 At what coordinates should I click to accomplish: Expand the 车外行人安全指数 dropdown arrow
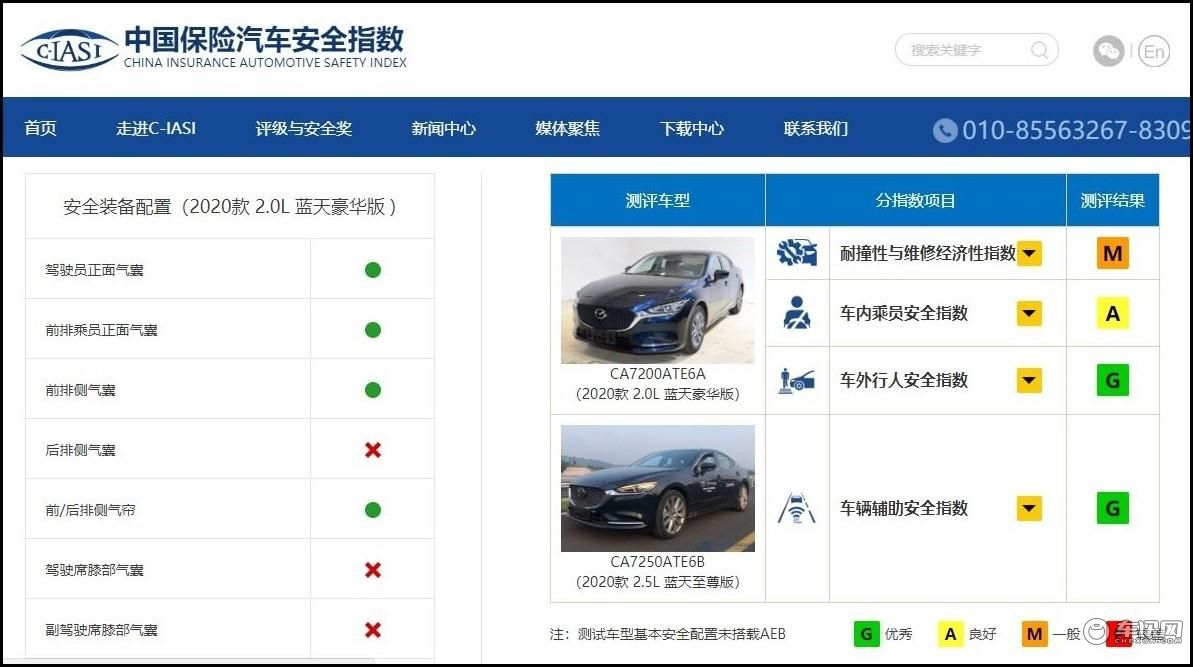[x=1029, y=380]
